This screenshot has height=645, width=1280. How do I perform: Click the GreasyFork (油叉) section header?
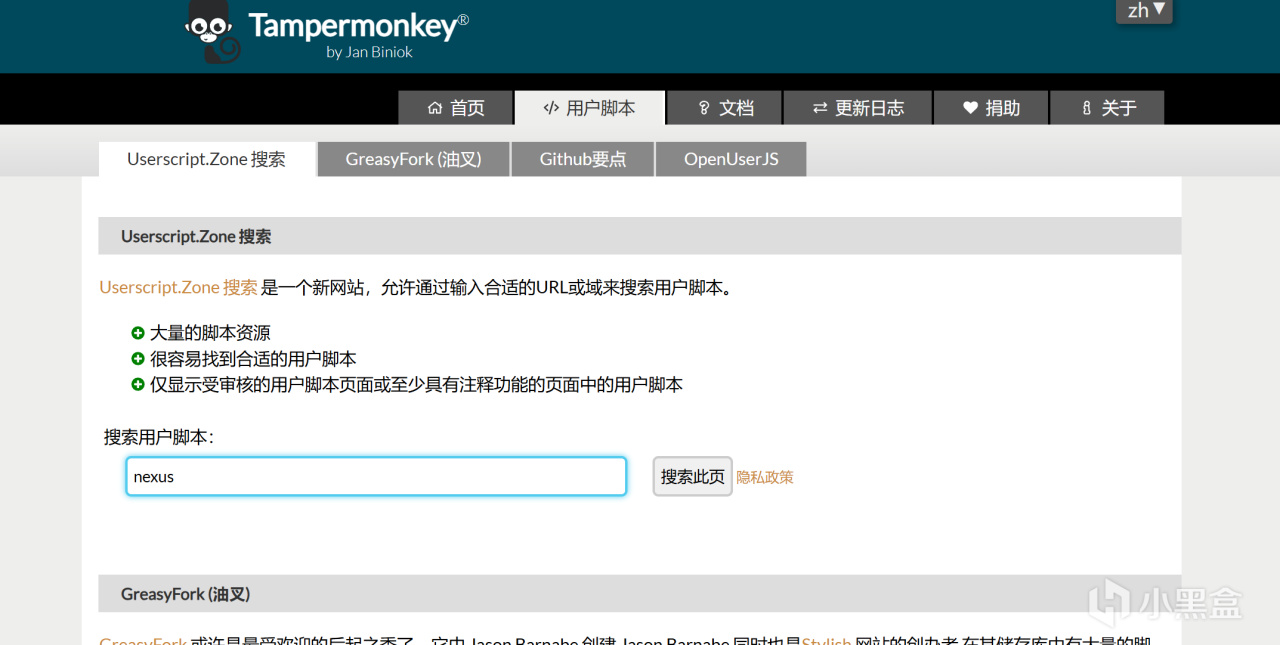pos(640,593)
